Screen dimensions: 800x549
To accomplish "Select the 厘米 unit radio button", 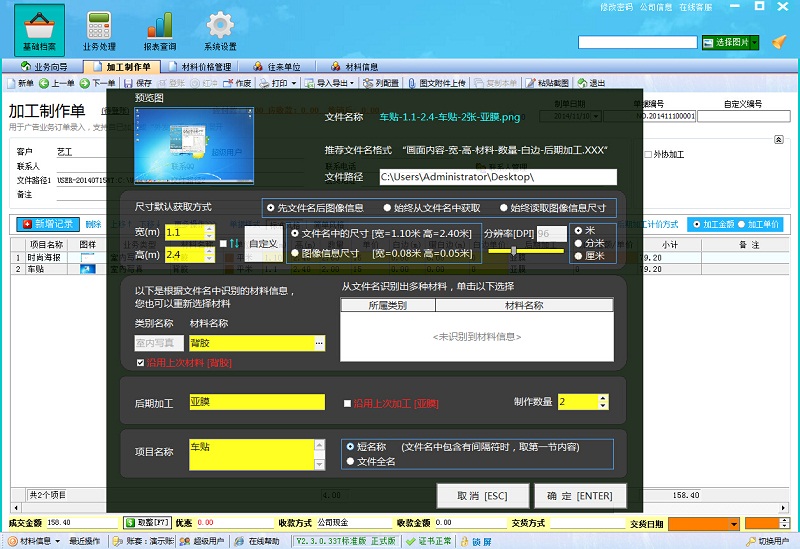I will (x=579, y=256).
